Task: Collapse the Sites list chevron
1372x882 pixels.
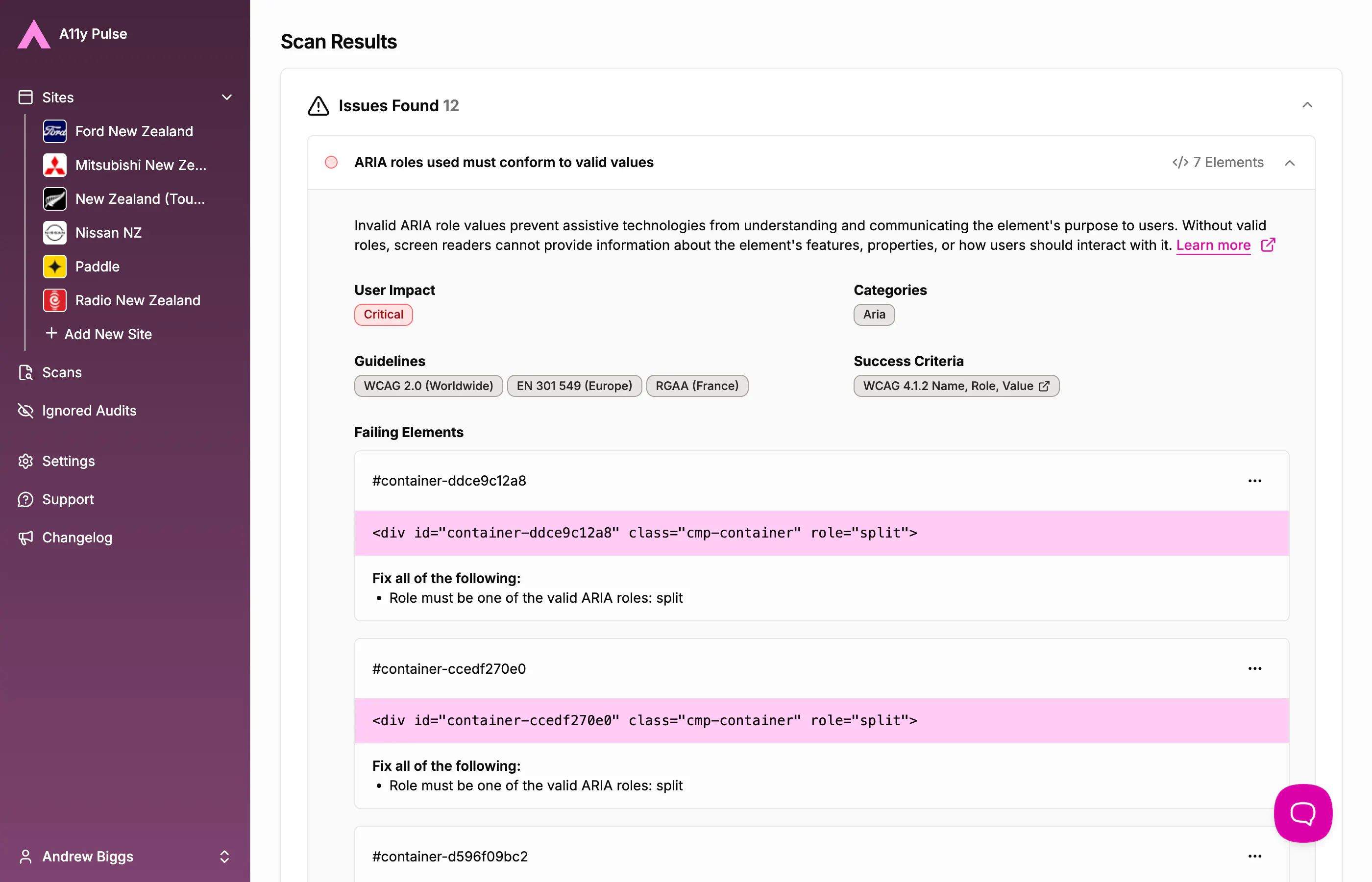Action: coord(227,98)
